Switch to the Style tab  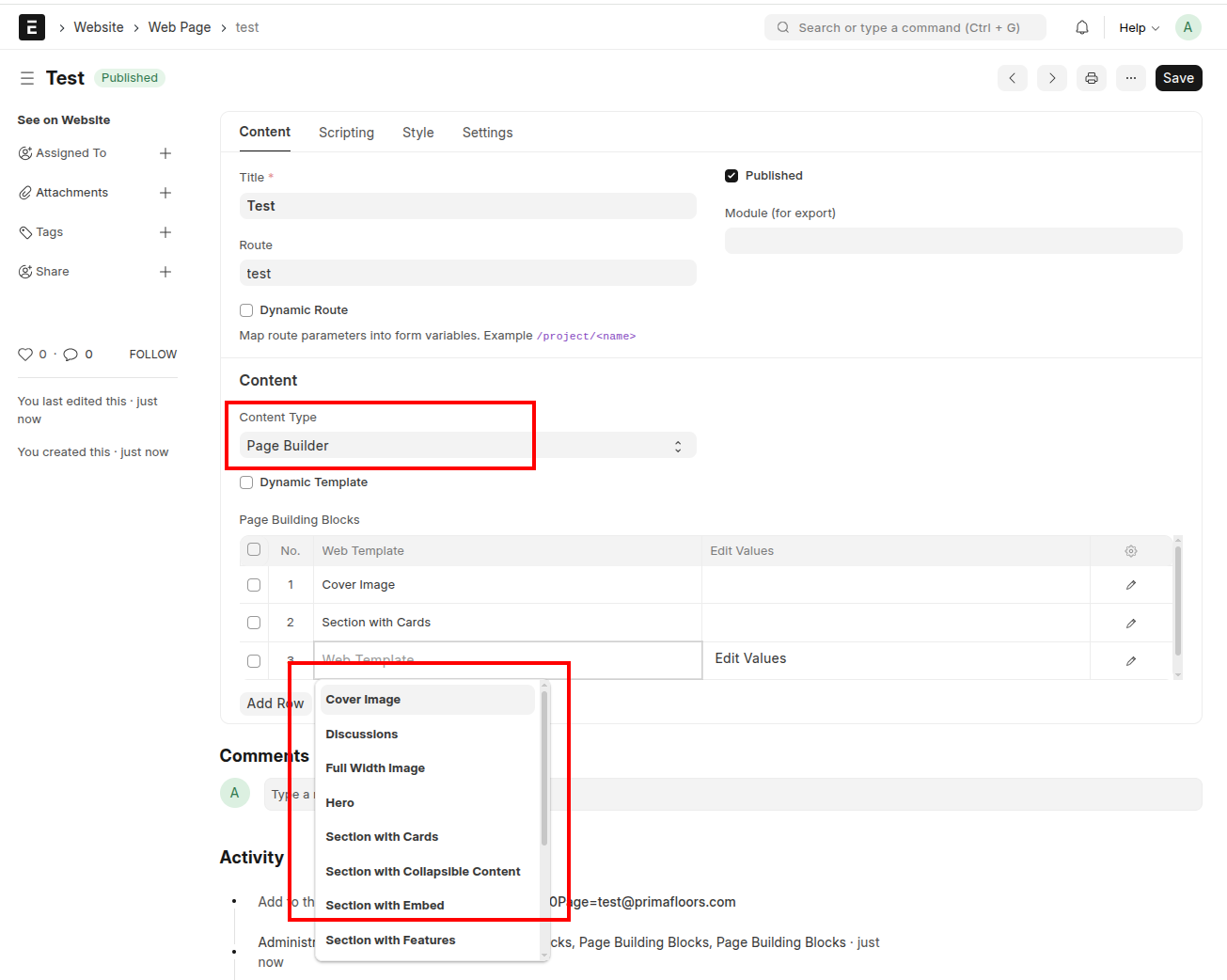(418, 133)
